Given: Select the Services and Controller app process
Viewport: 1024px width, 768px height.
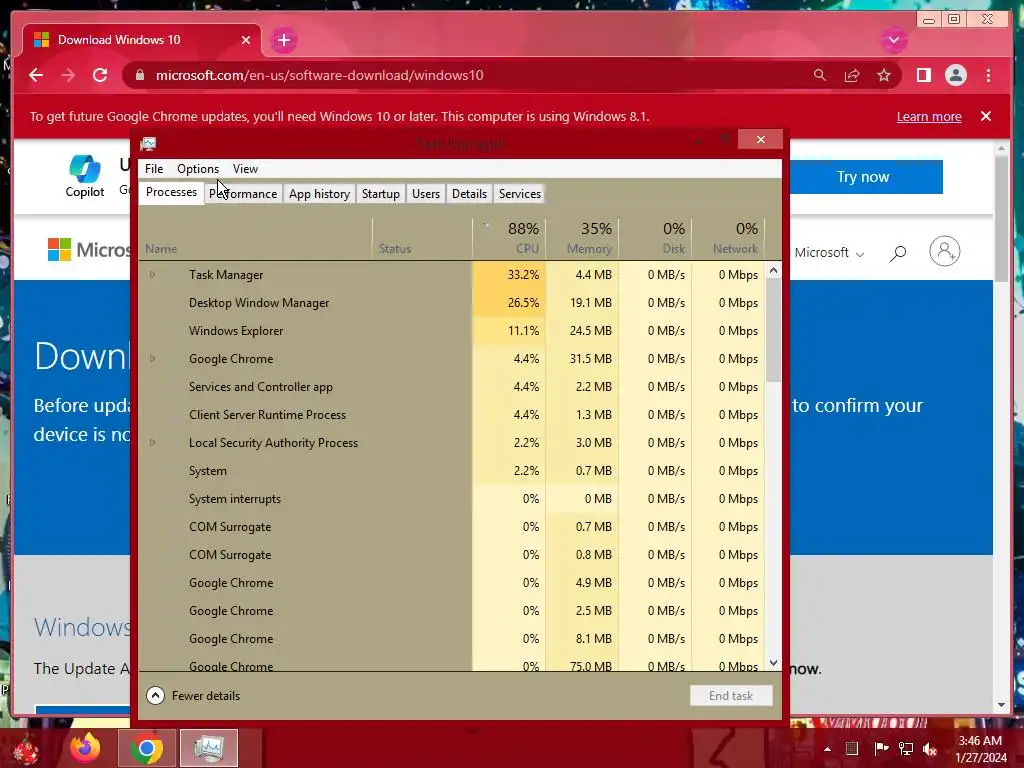Looking at the screenshot, I should [x=451, y=387].
